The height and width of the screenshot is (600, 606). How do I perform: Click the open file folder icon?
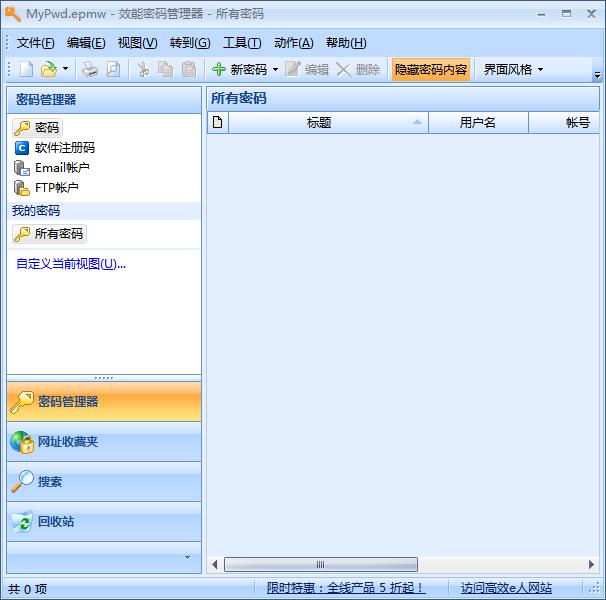[x=49, y=70]
